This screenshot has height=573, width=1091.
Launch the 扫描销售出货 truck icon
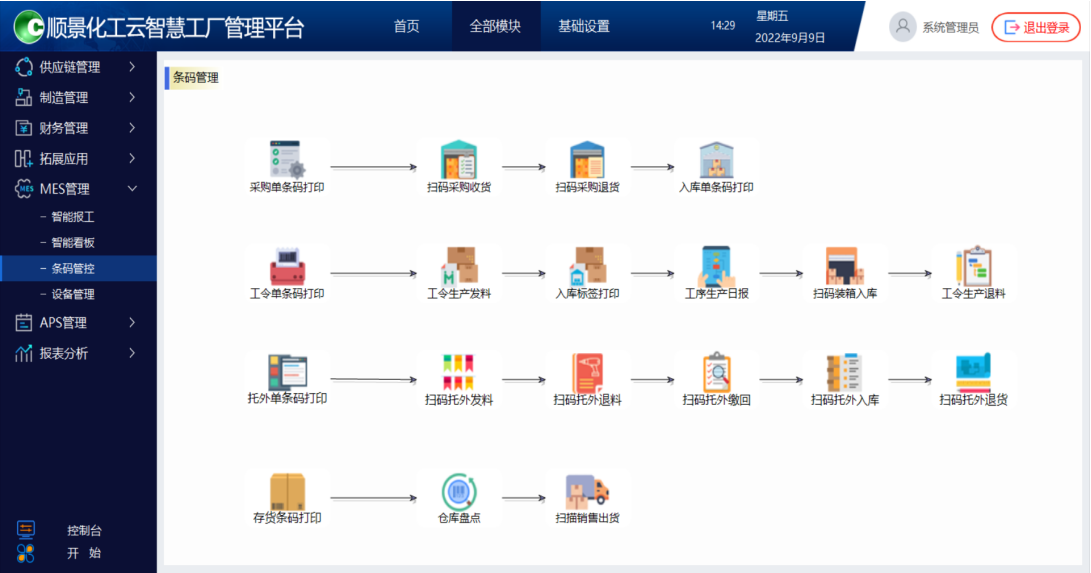(587, 492)
